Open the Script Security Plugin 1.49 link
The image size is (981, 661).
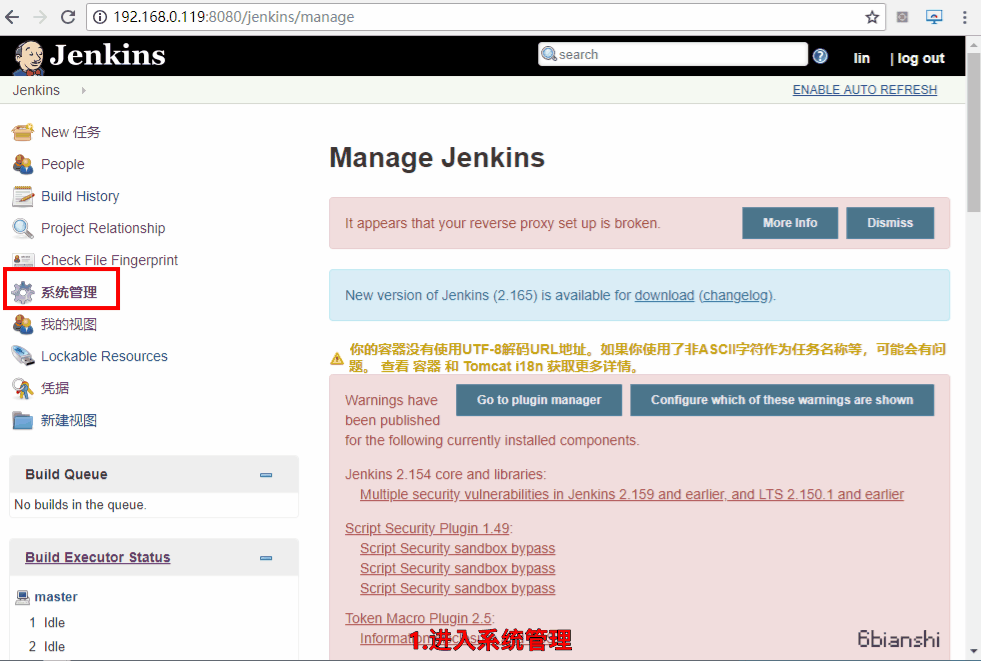(427, 528)
